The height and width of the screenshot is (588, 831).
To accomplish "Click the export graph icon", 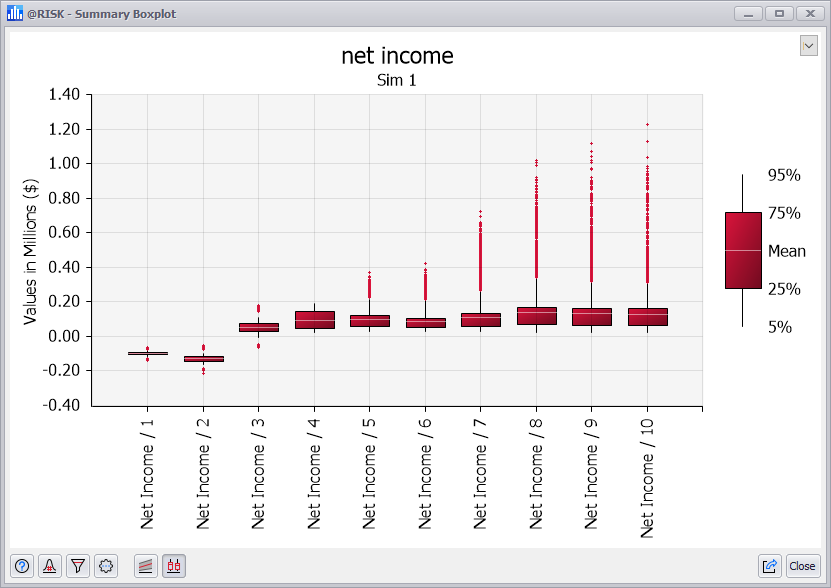I will point(770,566).
